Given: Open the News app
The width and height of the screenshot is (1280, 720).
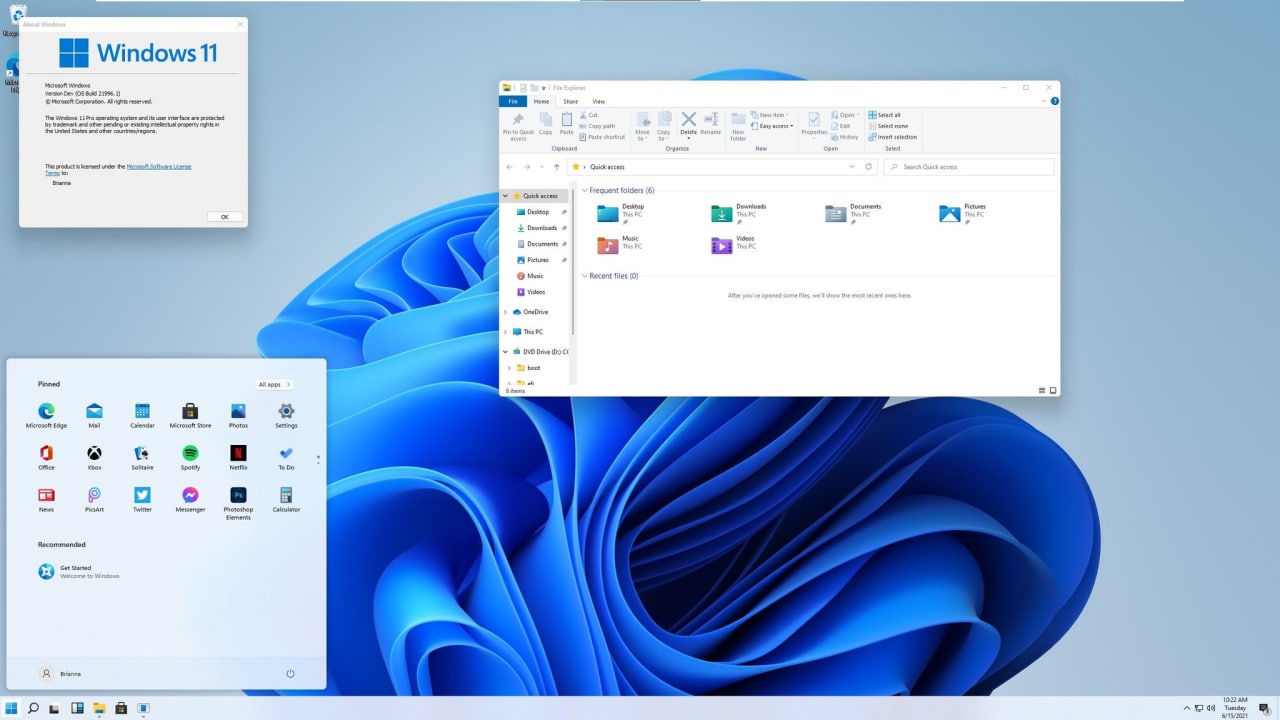Looking at the screenshot, I should pos(46,500).
